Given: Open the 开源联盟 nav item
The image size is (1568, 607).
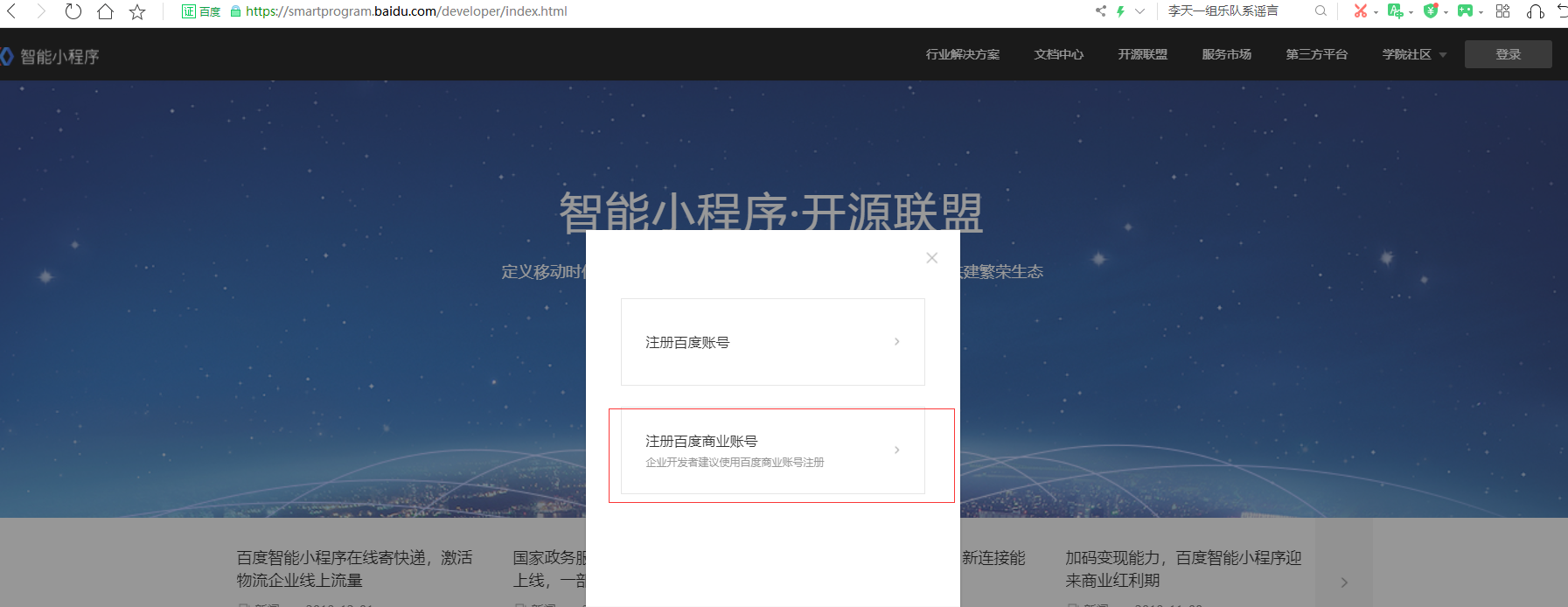Looking at the screenshot, I should click(x=1142, y=54).
